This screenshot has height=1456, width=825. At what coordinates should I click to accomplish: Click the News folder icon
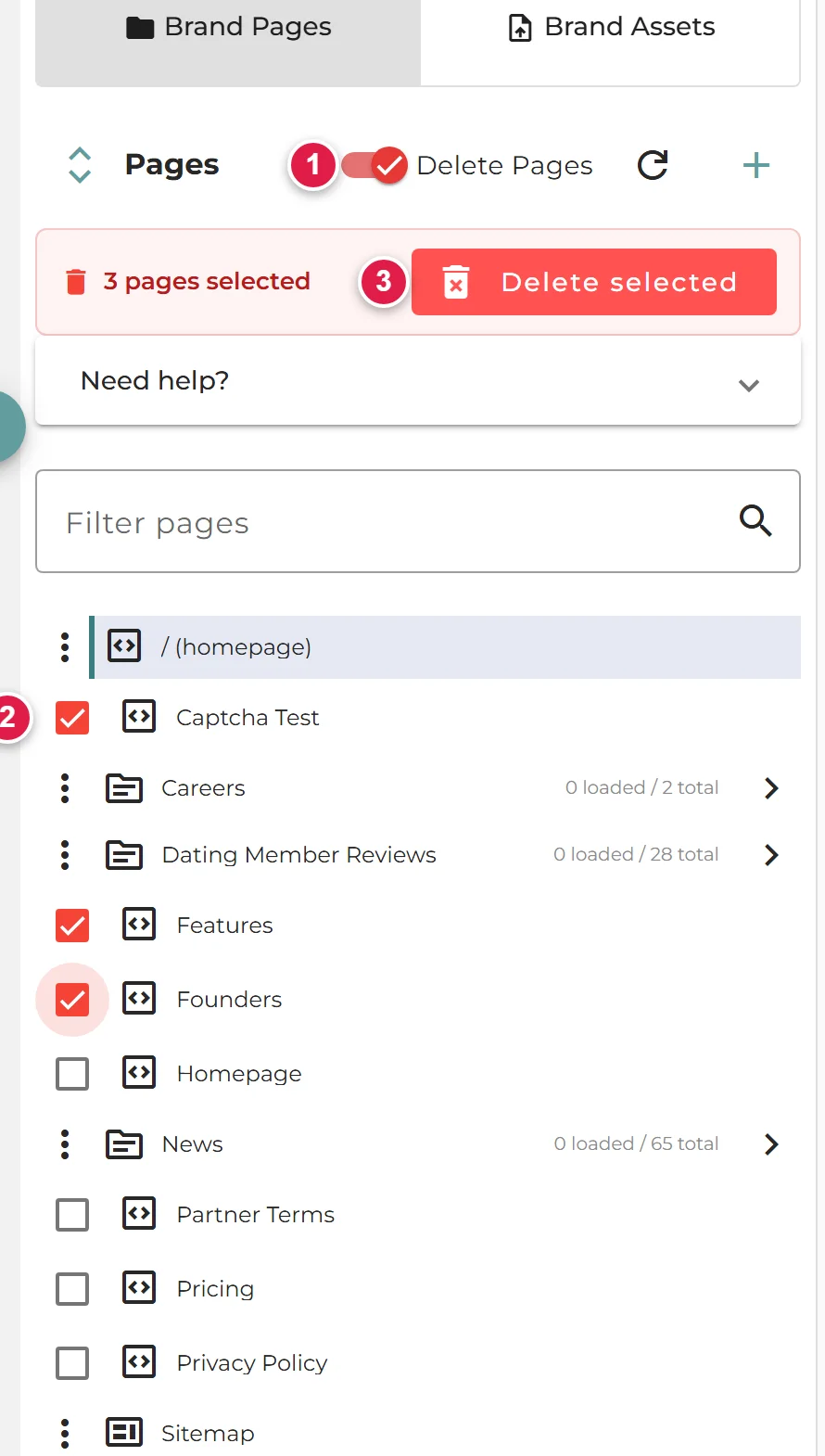pyautogui.click(x=124, y=1144)
